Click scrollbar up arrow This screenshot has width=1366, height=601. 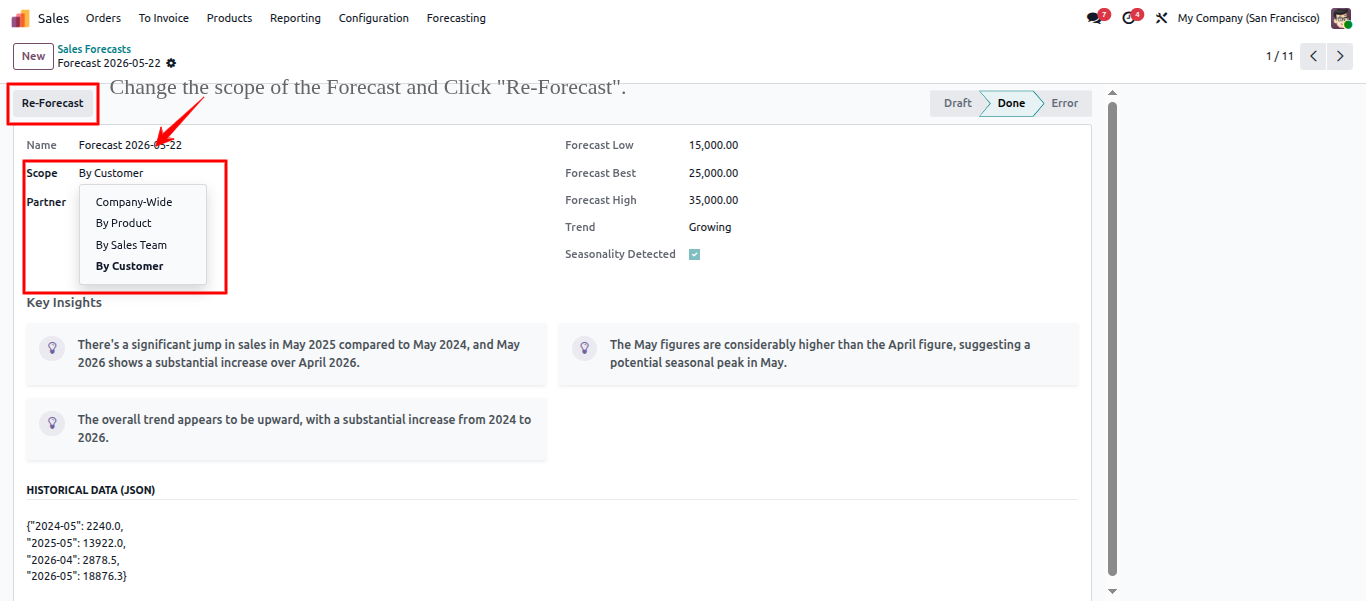[1113, 92]
